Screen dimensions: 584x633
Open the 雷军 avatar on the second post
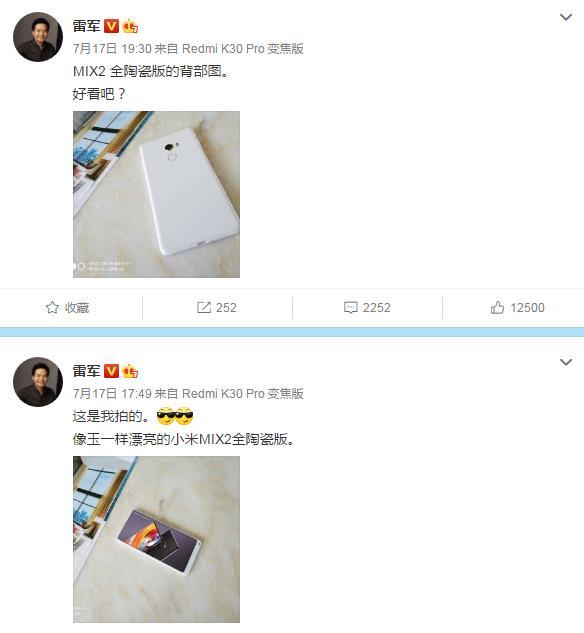click(x=38, y=381)
